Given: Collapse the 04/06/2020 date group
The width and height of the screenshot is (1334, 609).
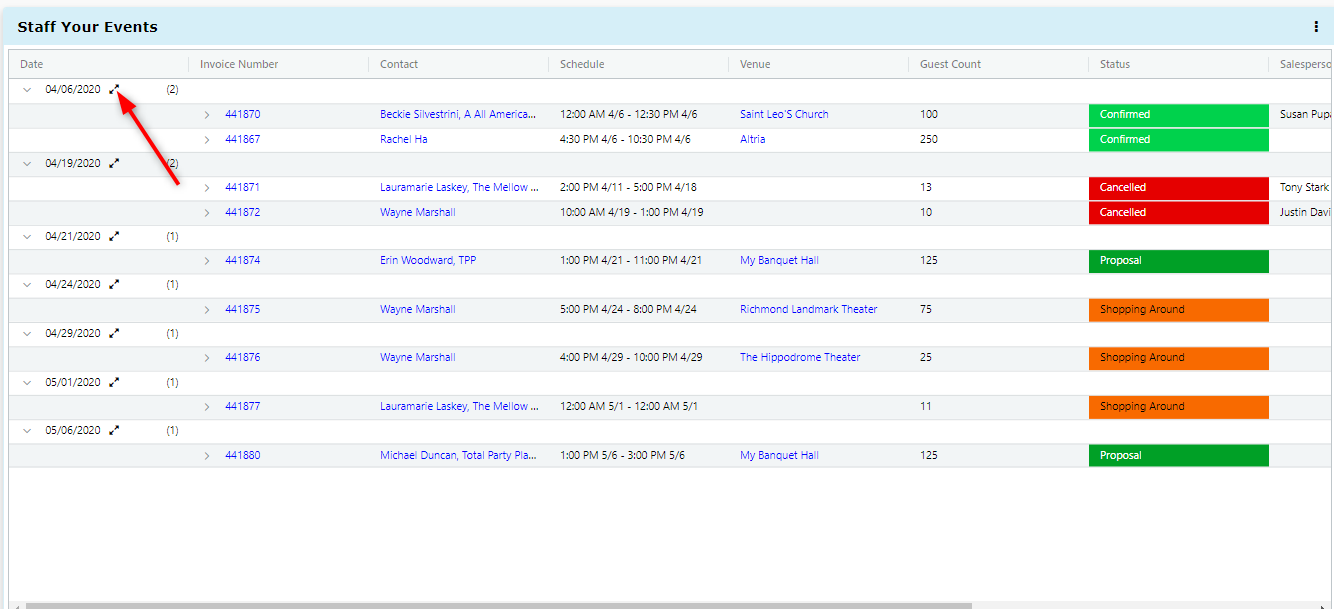Looking at the screenshot, I should 27,90.
